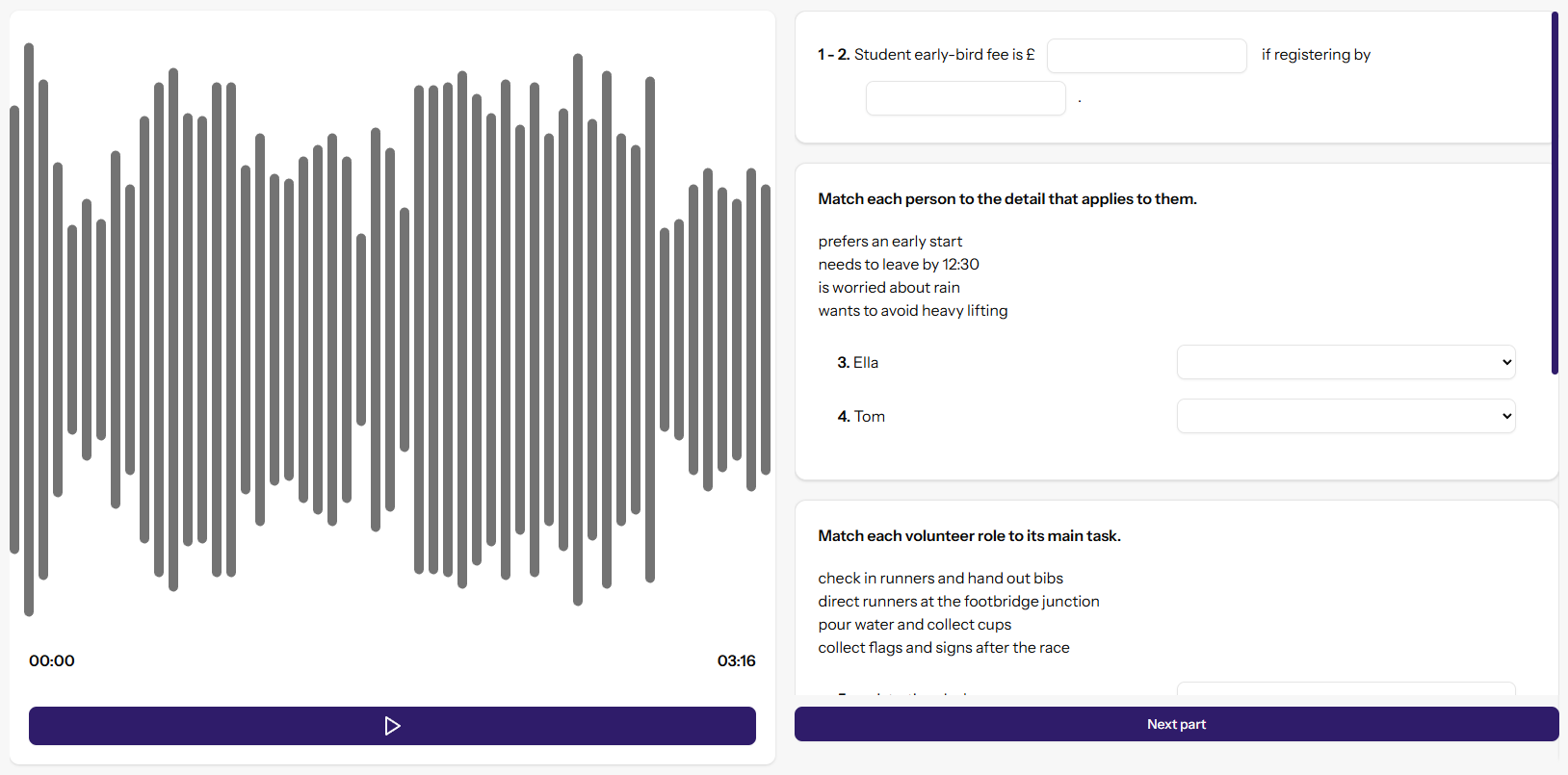1568x775 pixels.
Task: Expand the partially visible volunteer role dropdown
Action: (1346, 688)
